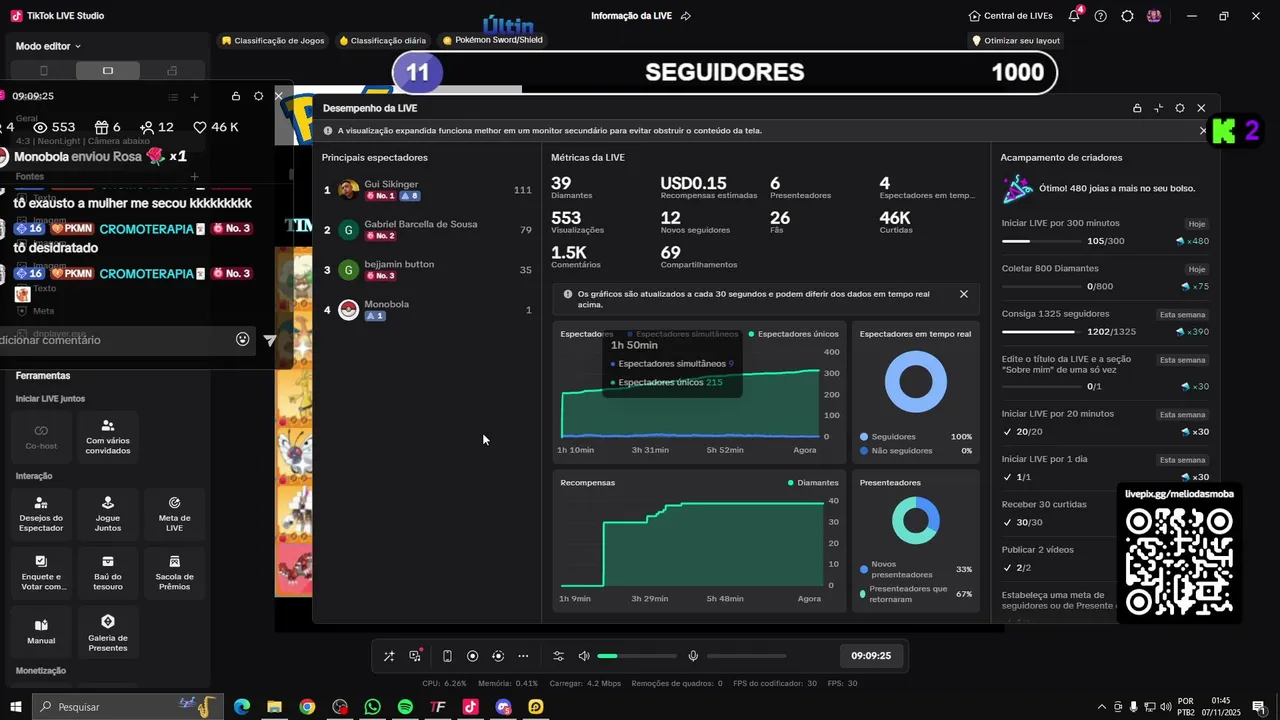Send the comment with paper plane icon
The height and width of the screenshot is (720, 1280).
coord(269,340)
